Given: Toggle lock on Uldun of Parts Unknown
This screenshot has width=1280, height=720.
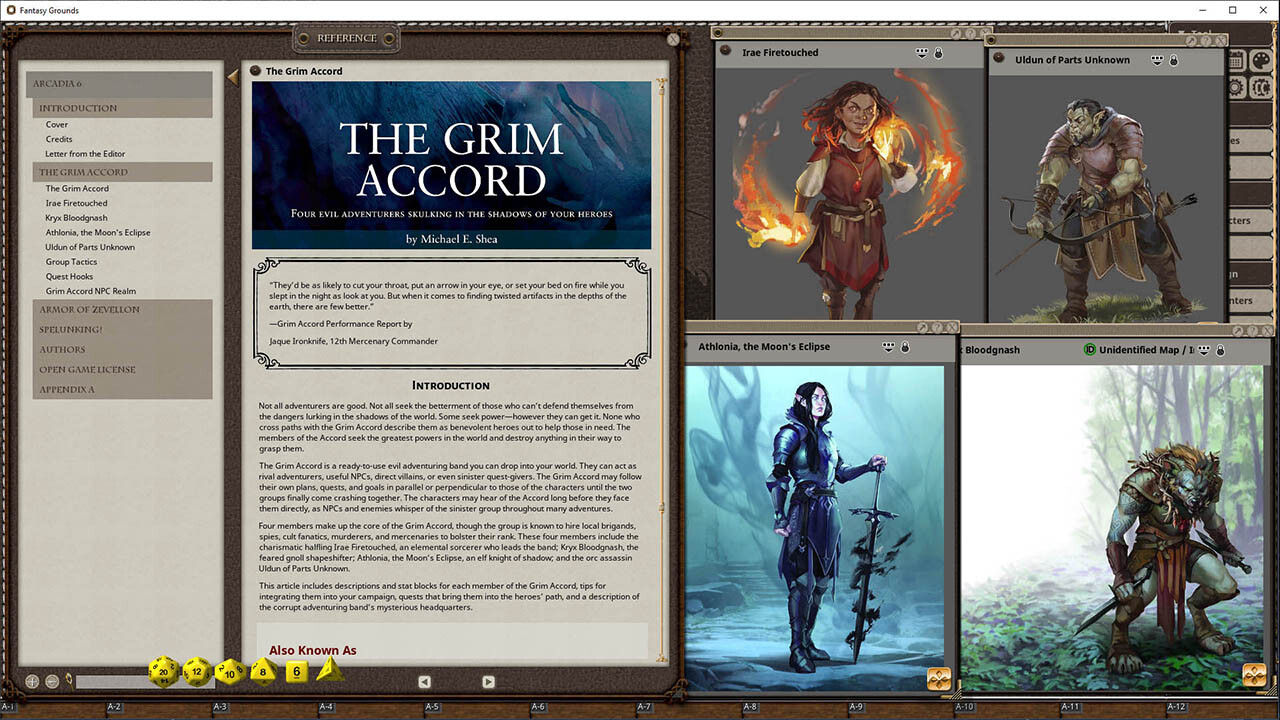Looking at the screenshot, I should click(x=1173, y=60).
